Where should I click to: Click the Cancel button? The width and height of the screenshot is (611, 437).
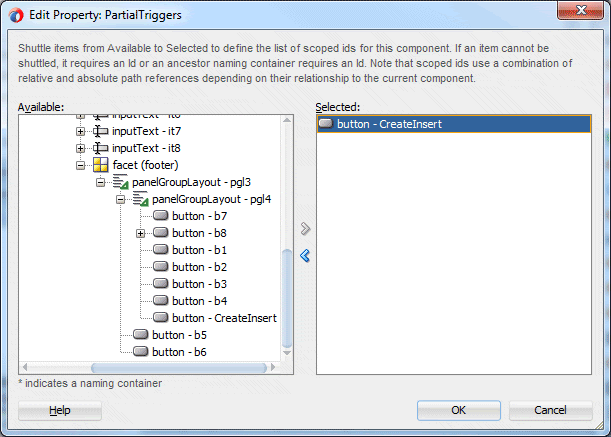[550, 410]
